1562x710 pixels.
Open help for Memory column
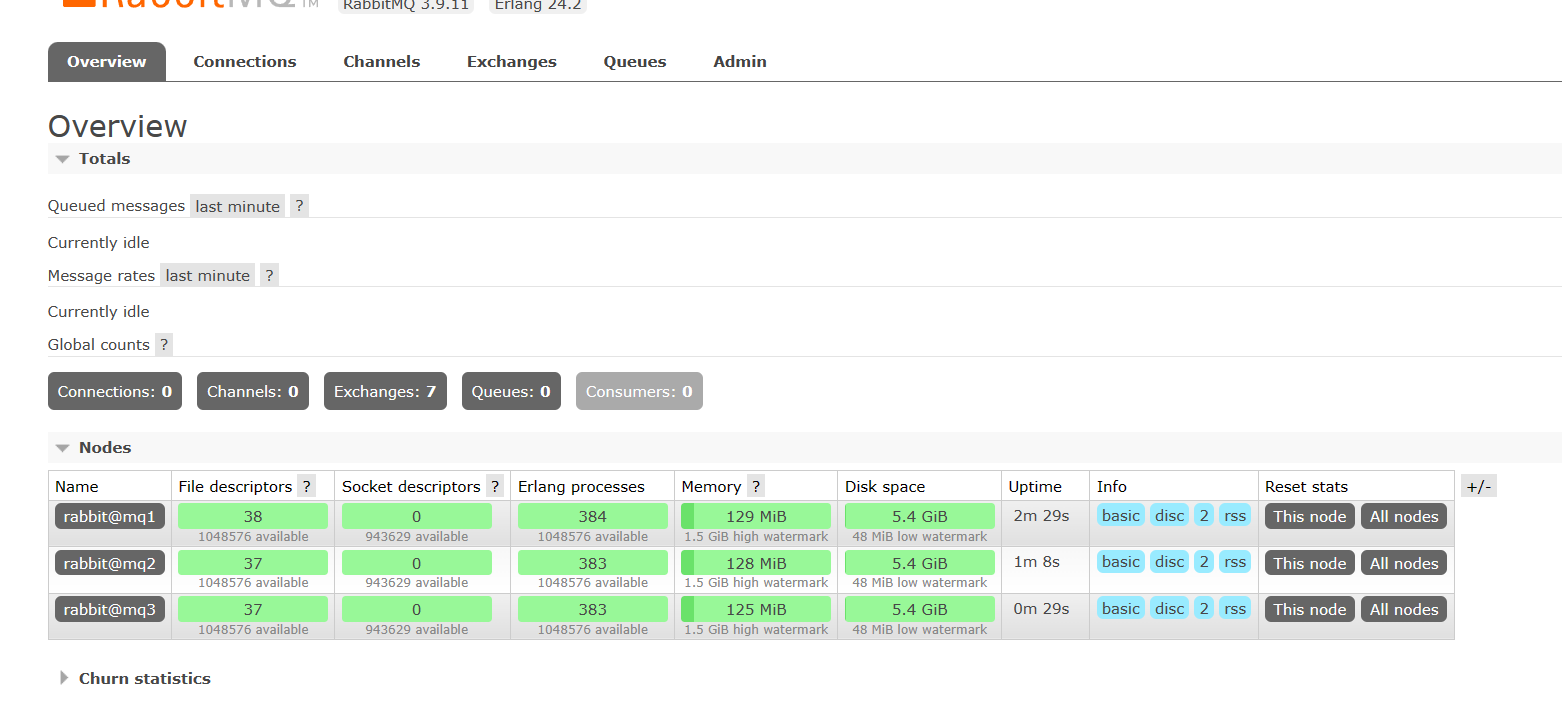756,486
